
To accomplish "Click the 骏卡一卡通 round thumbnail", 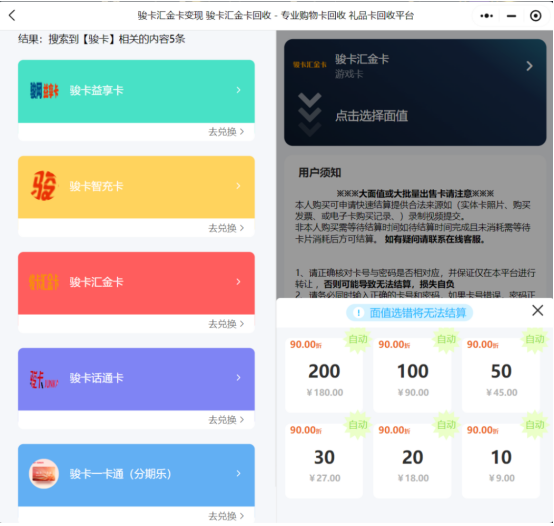I will (44, 474).
